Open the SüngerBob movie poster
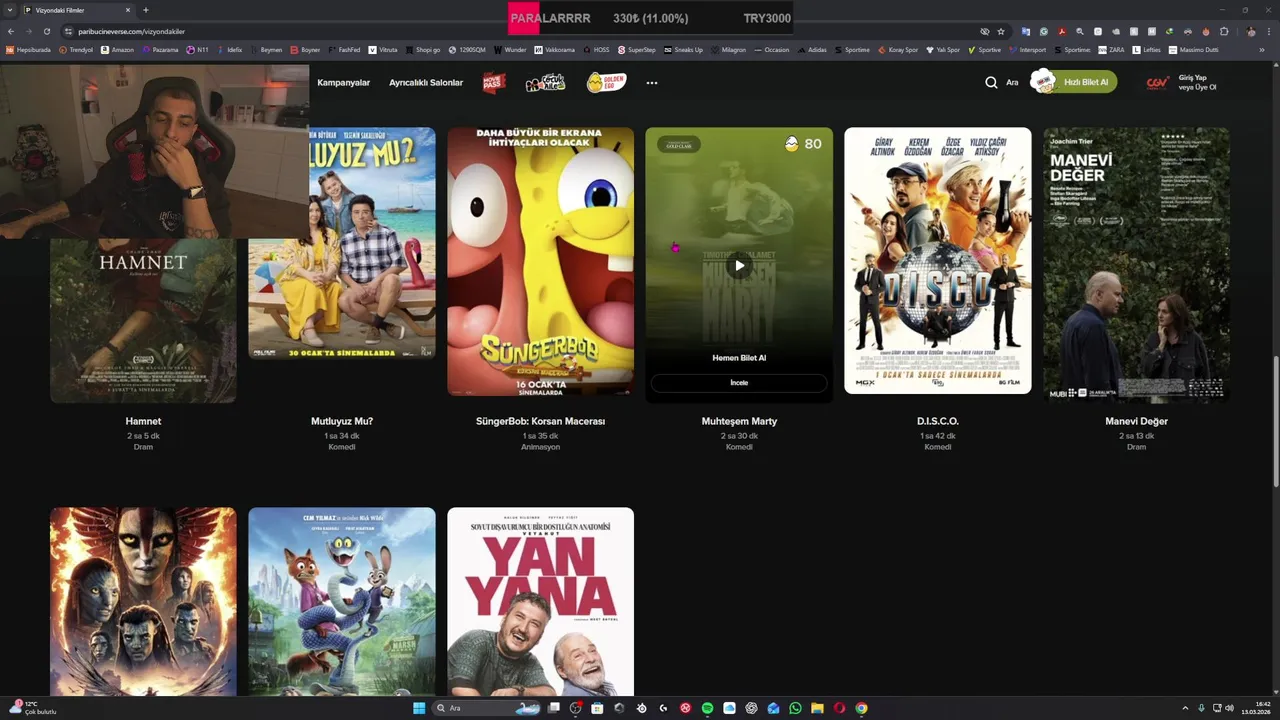 coord(540,261)
